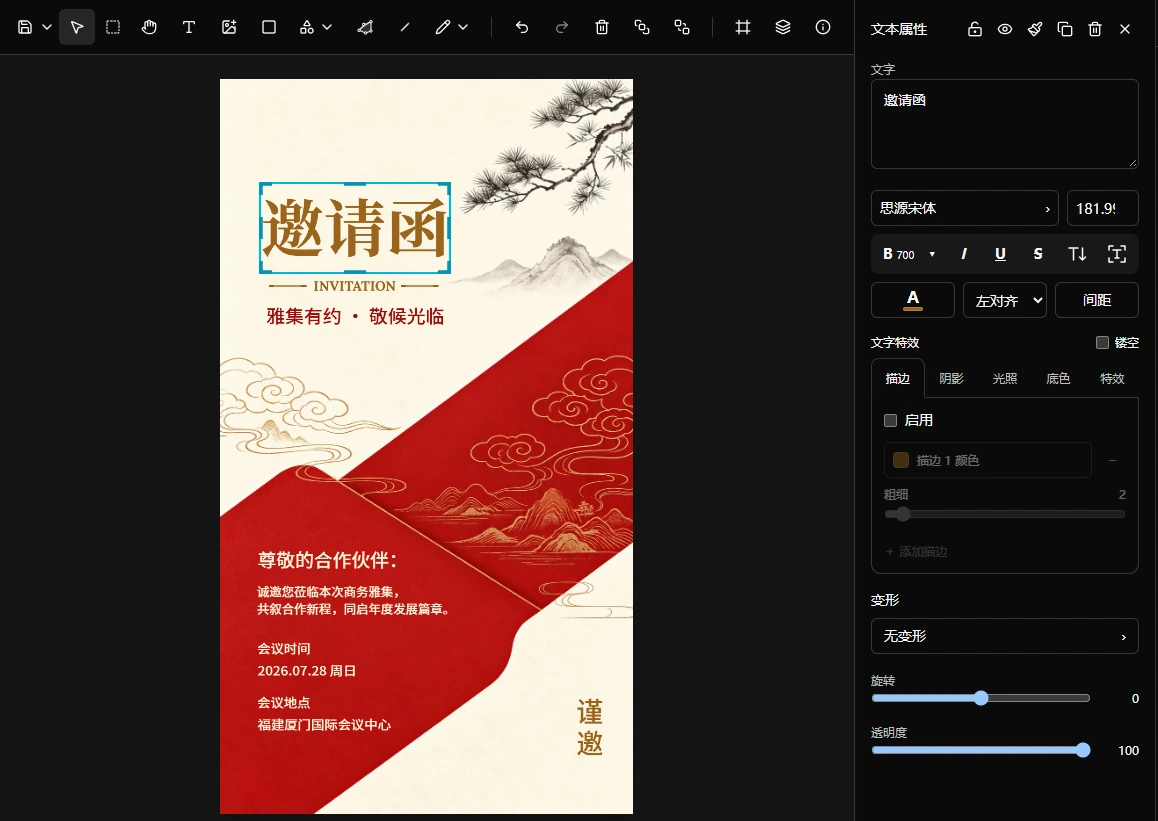The height and width of the screenshot is (821, 1158).
Task: Toggle strikethrough formatting
Action: [1038, 254]
